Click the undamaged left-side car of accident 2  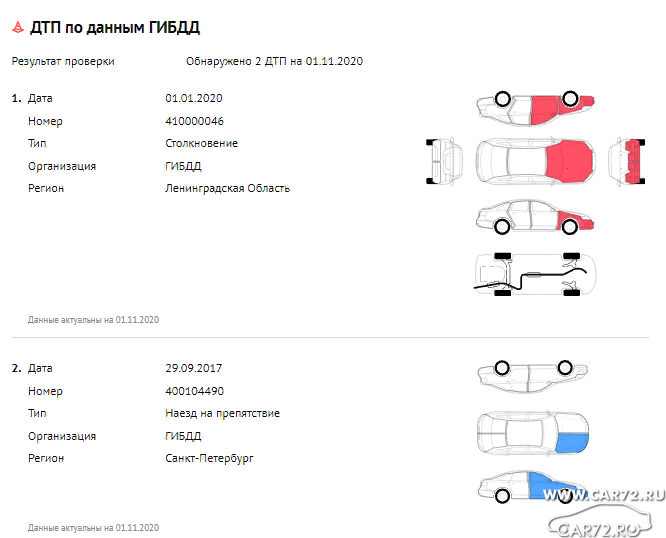click(533, 376)
